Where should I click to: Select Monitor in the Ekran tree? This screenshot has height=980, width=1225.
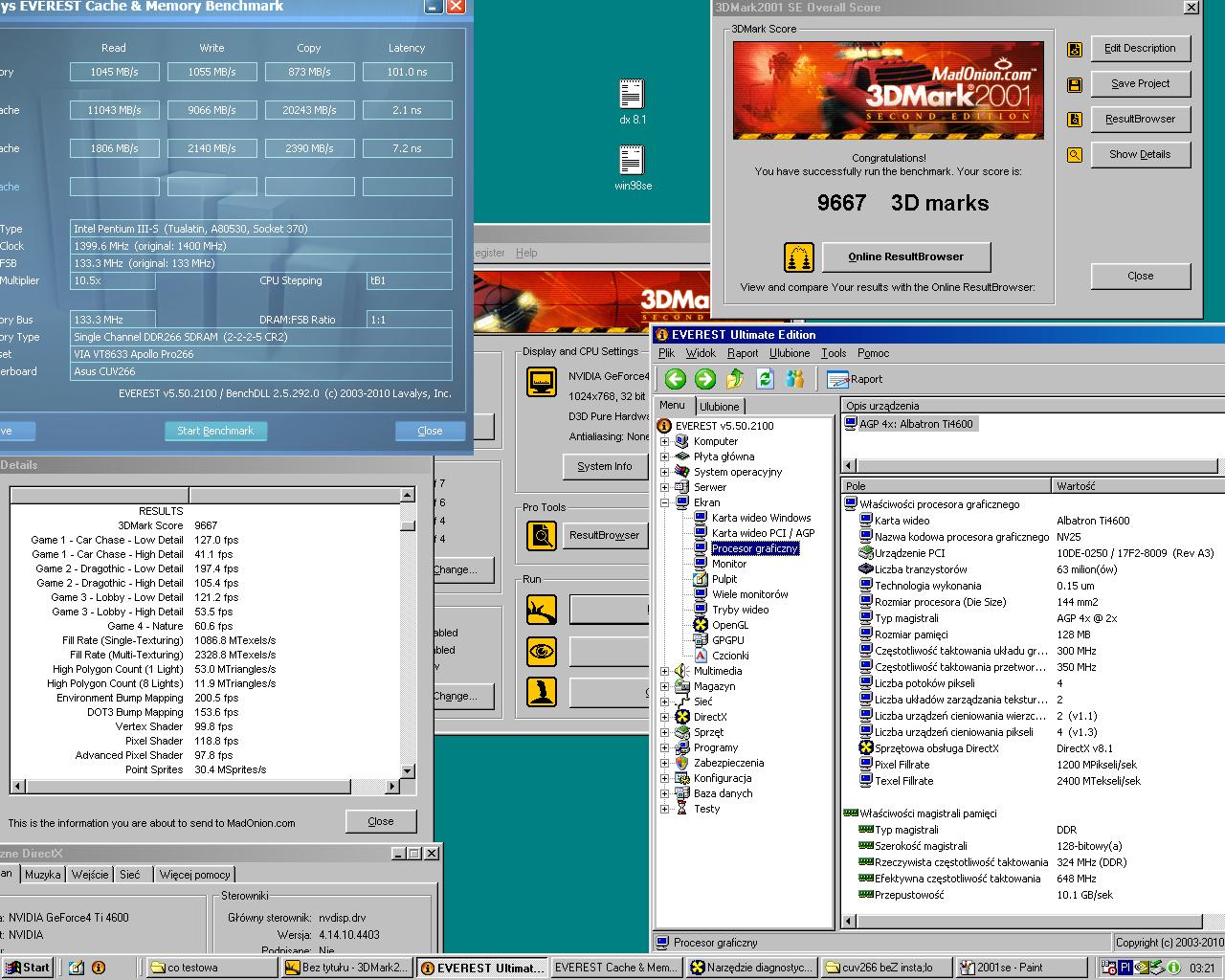tap(728, 564)
